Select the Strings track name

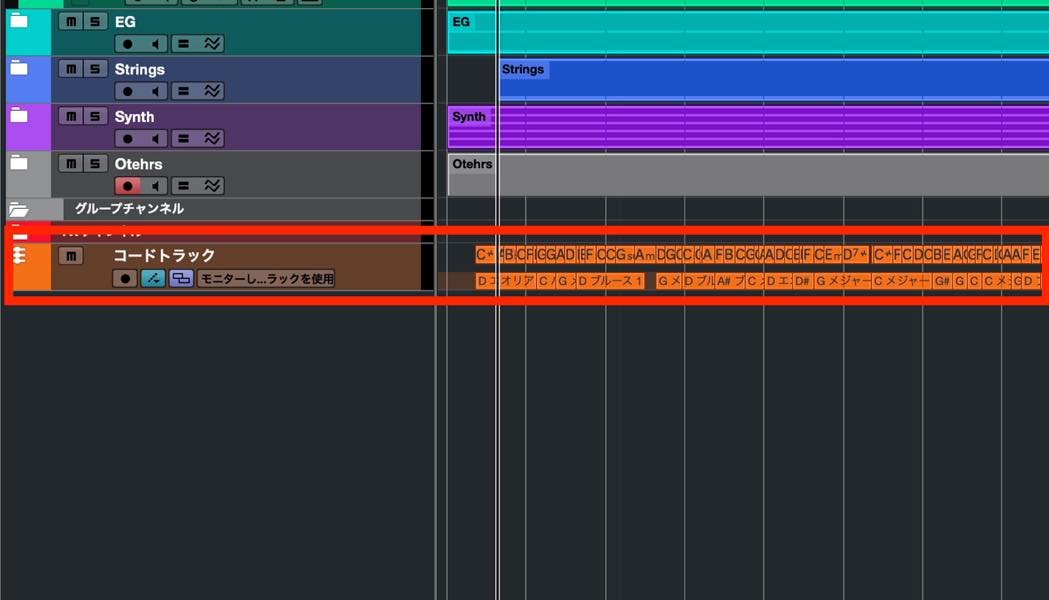tap(139, 69)
